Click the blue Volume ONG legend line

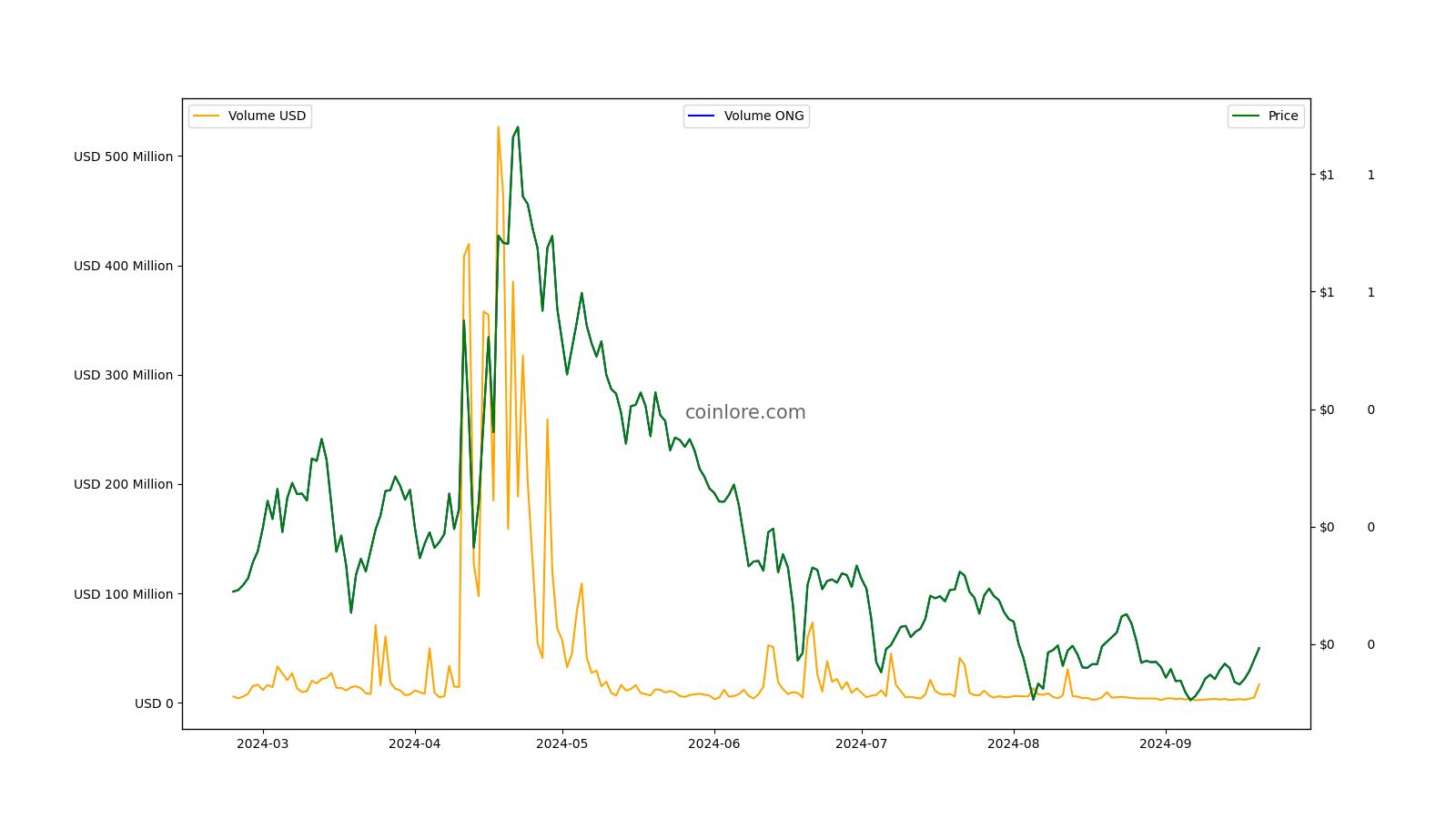coord(702,116)
